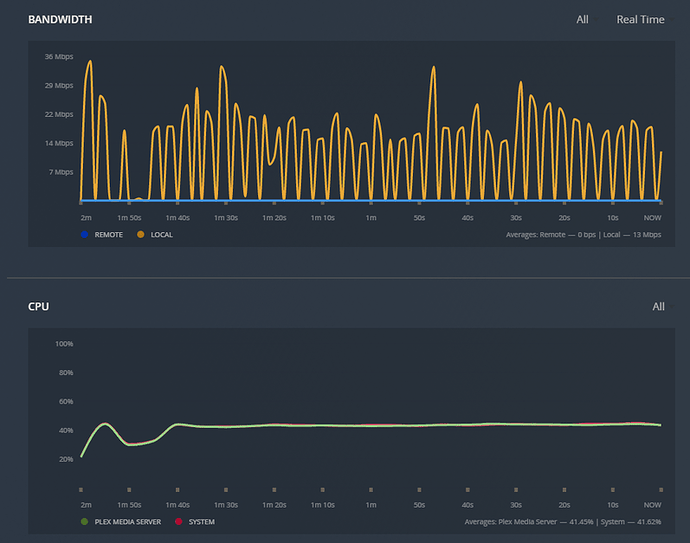690x543 pixels.
Task: Click the CPU averages summary text
Action: pos(563,521)
